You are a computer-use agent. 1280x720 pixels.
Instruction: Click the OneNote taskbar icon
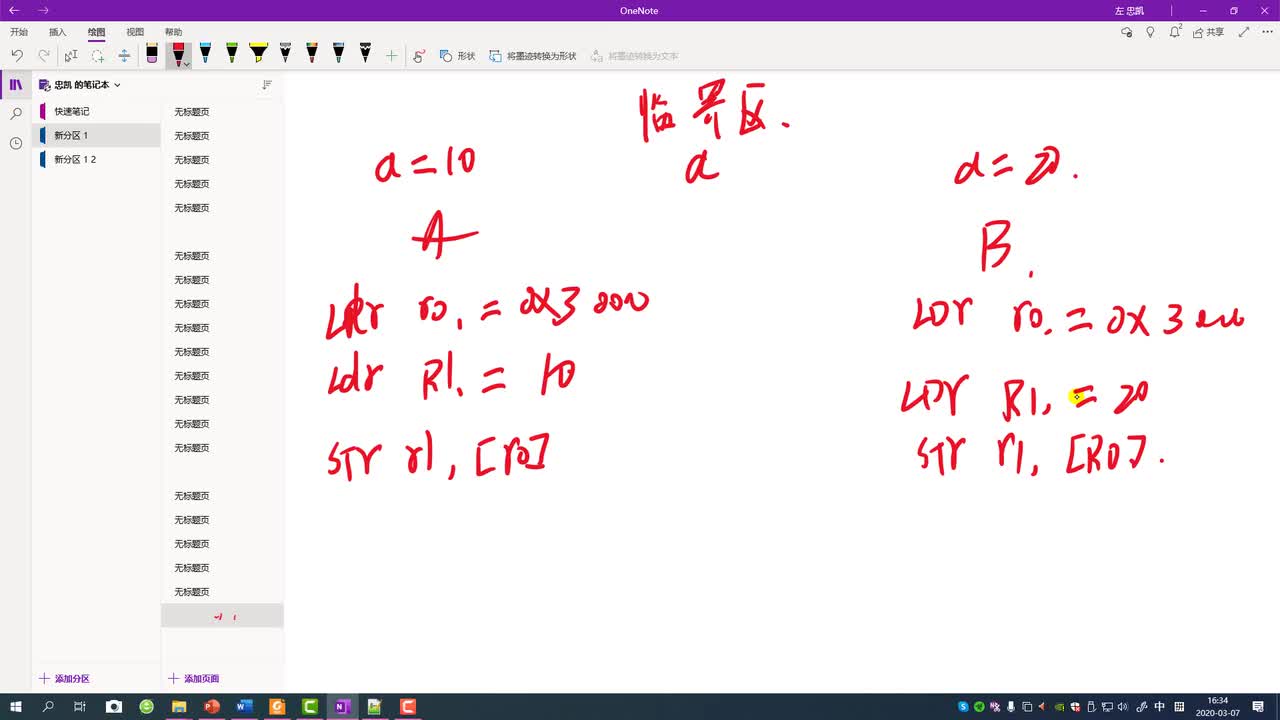[342, 706]
